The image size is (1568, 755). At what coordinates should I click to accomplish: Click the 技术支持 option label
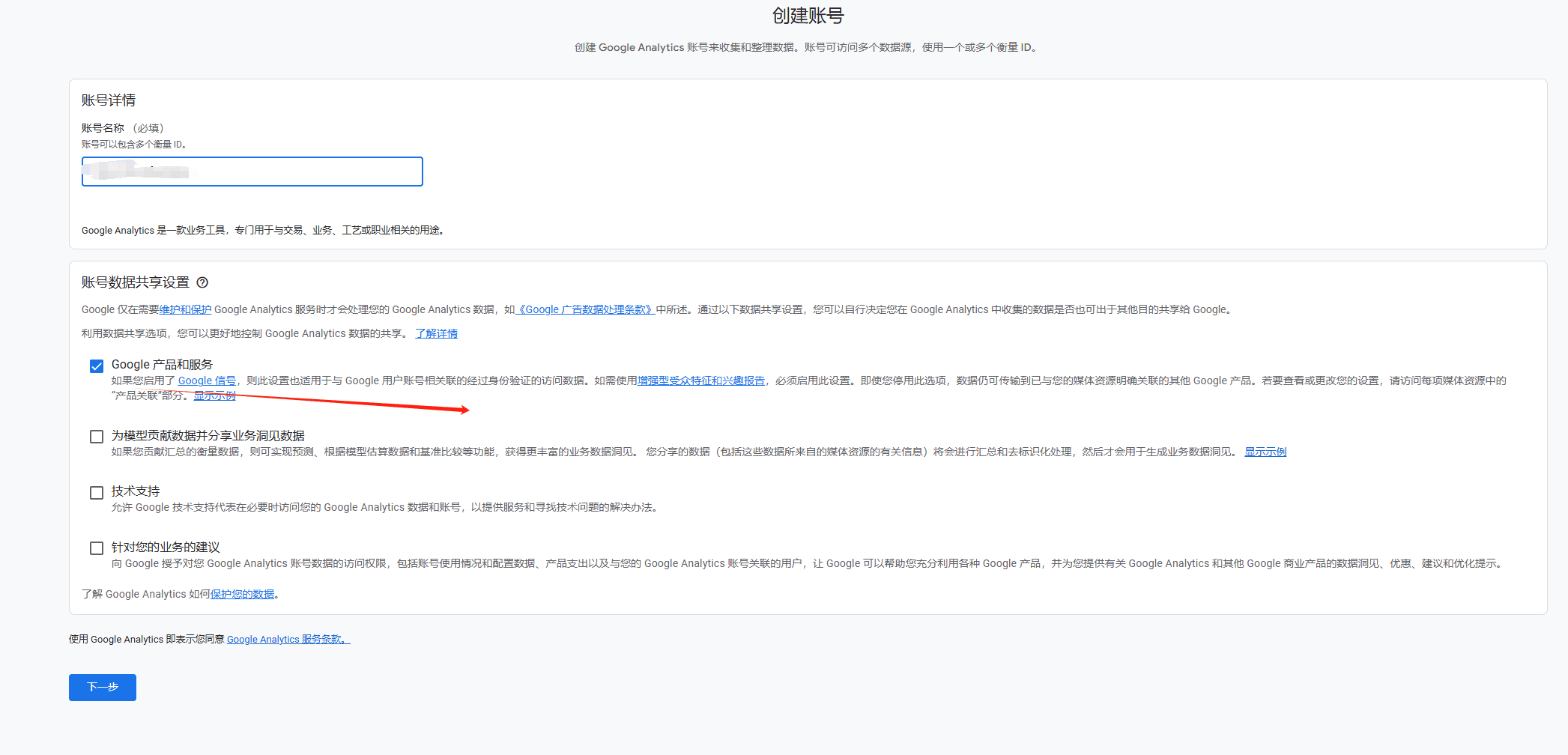[x=136, y=491]
